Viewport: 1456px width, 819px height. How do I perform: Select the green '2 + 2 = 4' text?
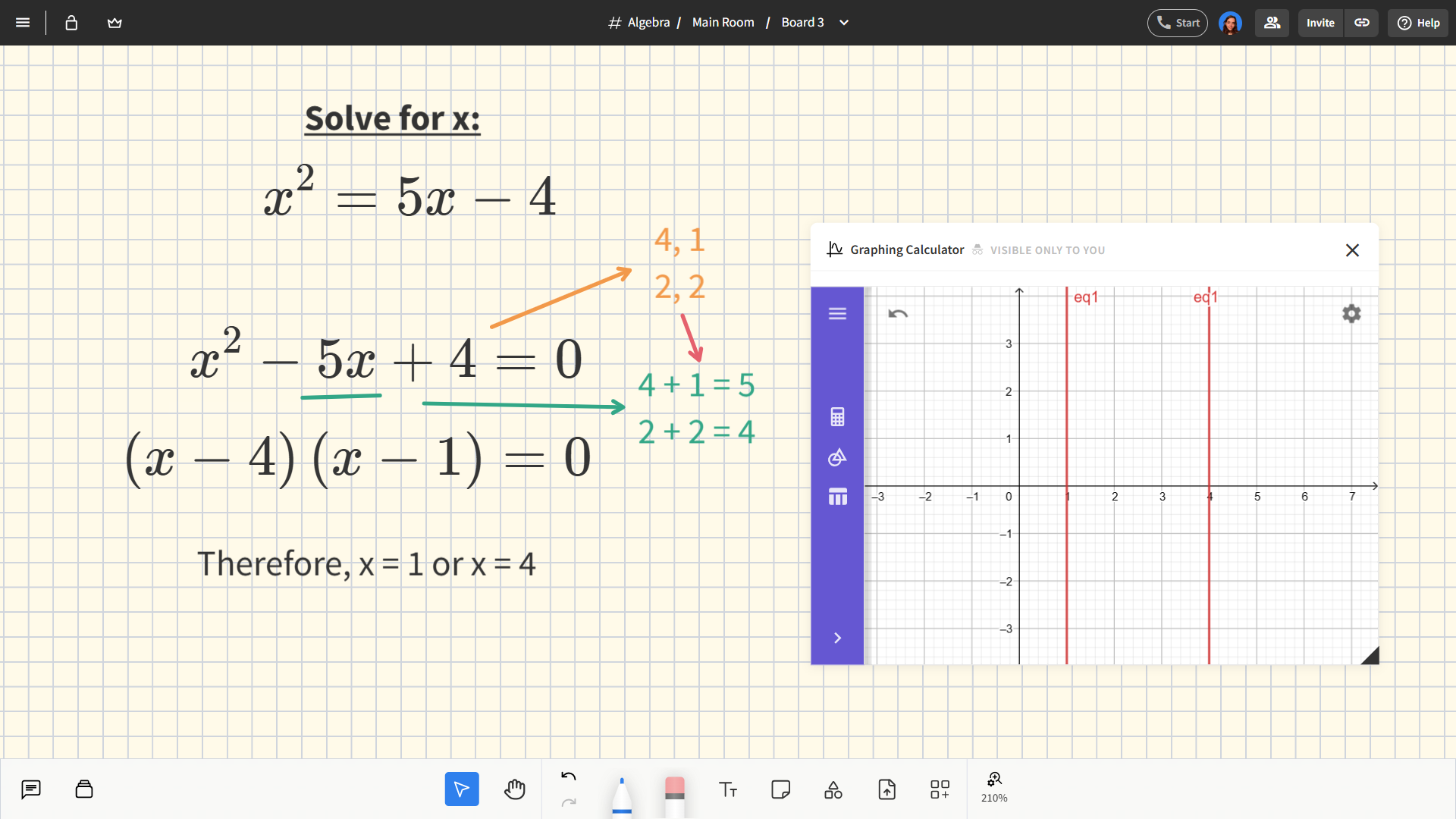coord(696,431)
